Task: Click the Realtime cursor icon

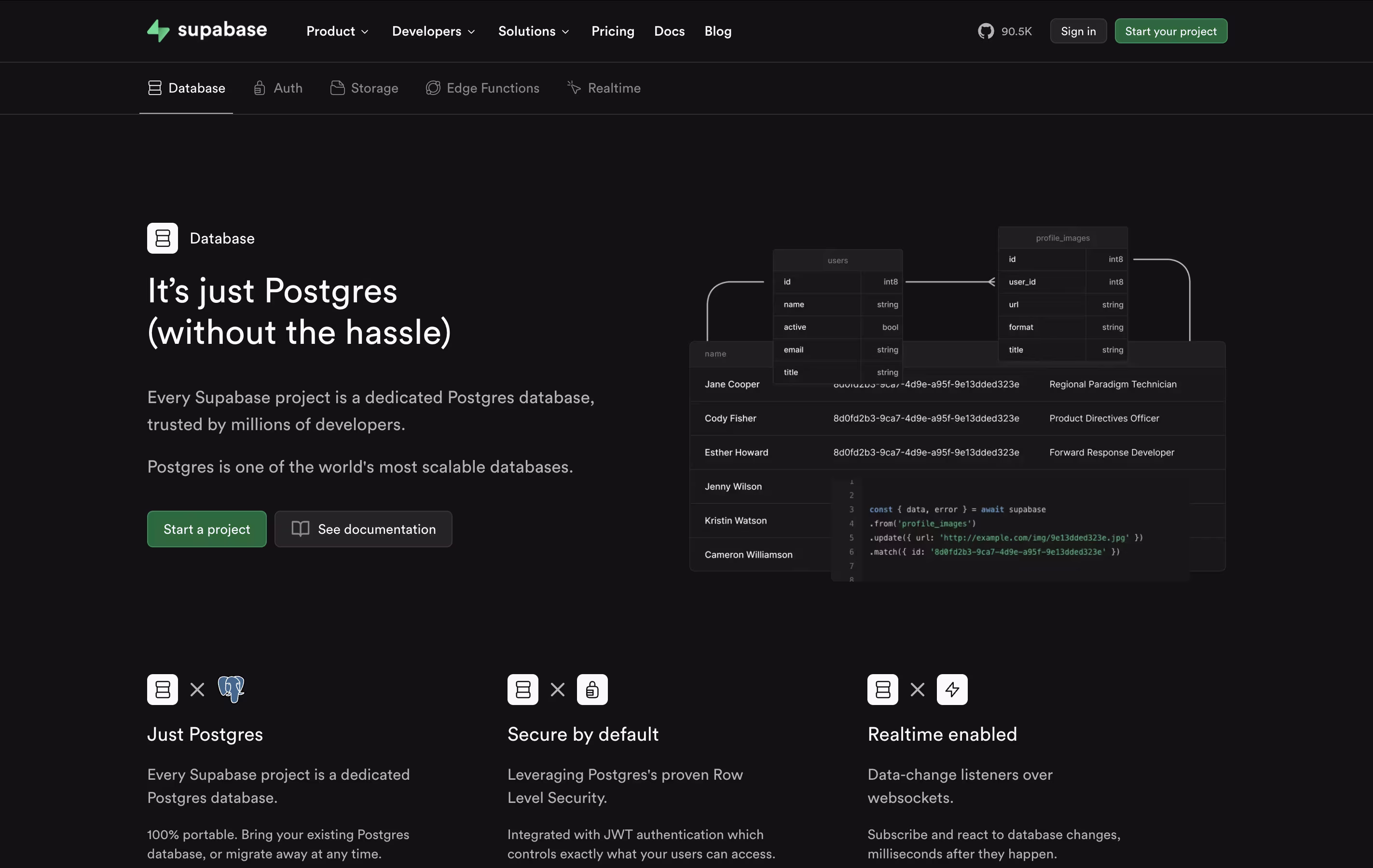Action: point(574,88)
